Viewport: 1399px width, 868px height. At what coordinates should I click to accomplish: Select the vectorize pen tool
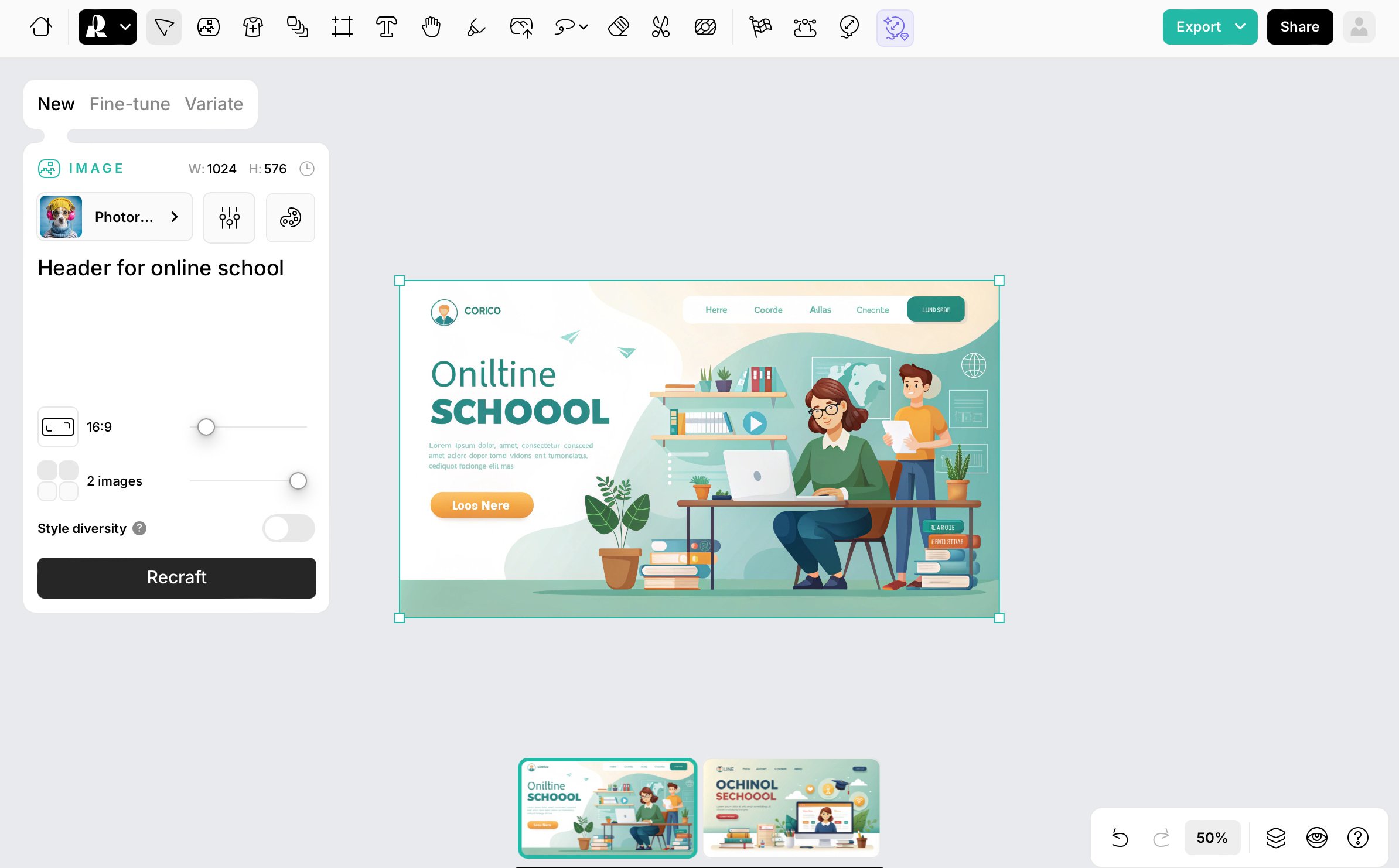[476, 27]
